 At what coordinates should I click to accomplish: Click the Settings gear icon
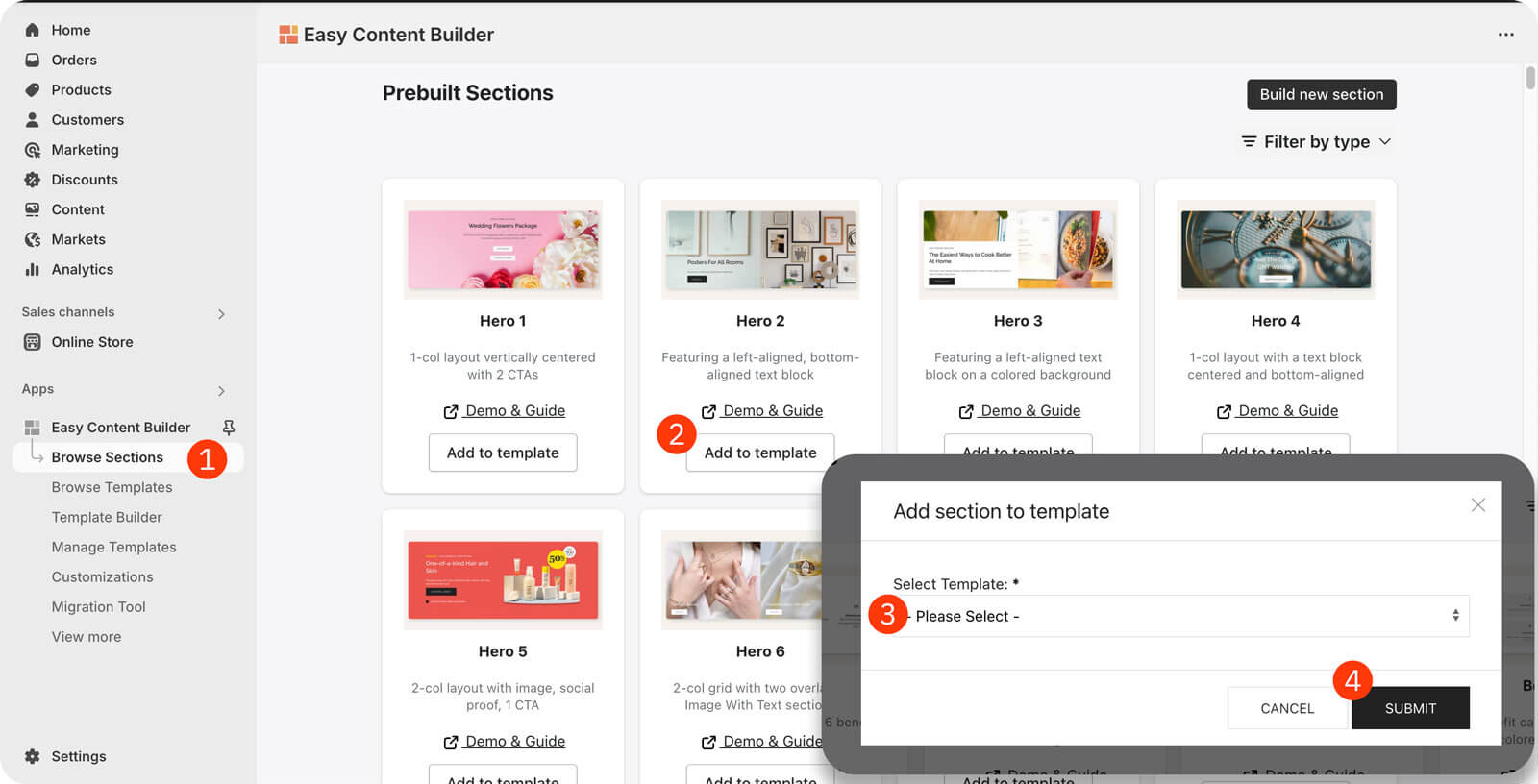(32, 756)
